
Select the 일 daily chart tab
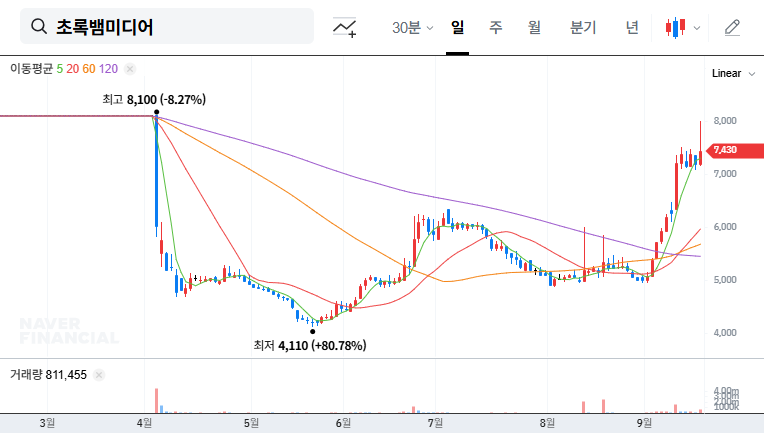(x=457, y=27)
